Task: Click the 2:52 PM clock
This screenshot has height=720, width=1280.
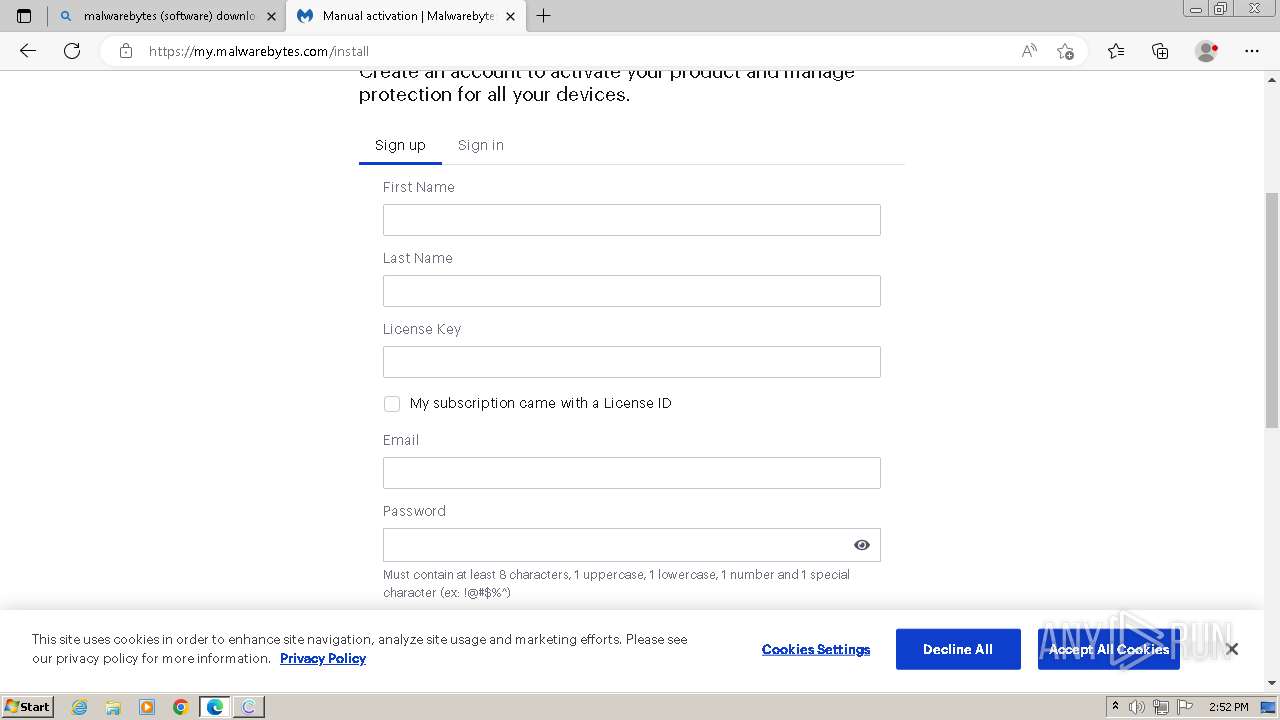Action: (x=1228, y=707)
